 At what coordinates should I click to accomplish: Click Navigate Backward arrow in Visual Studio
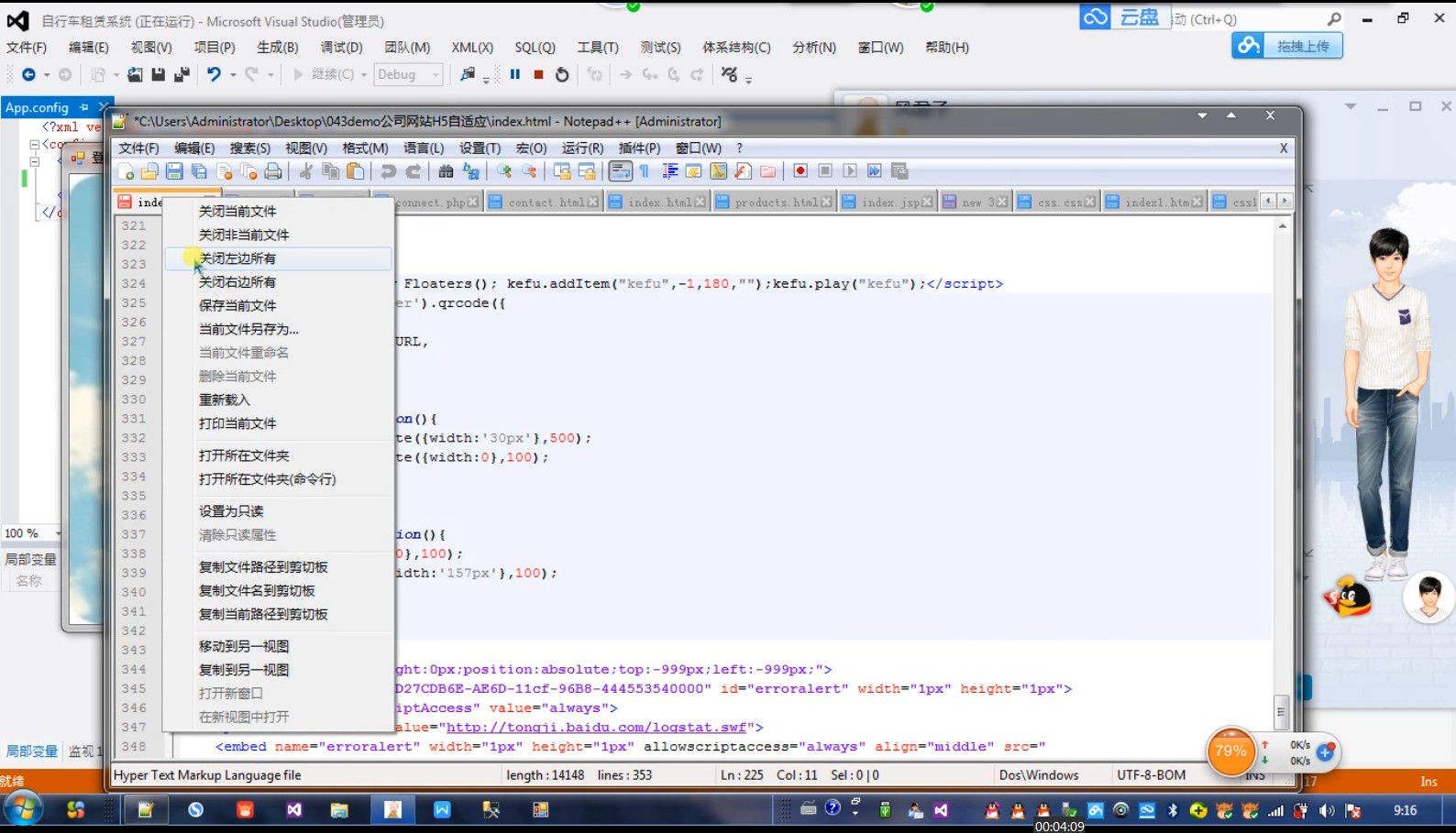click(28, 74)
